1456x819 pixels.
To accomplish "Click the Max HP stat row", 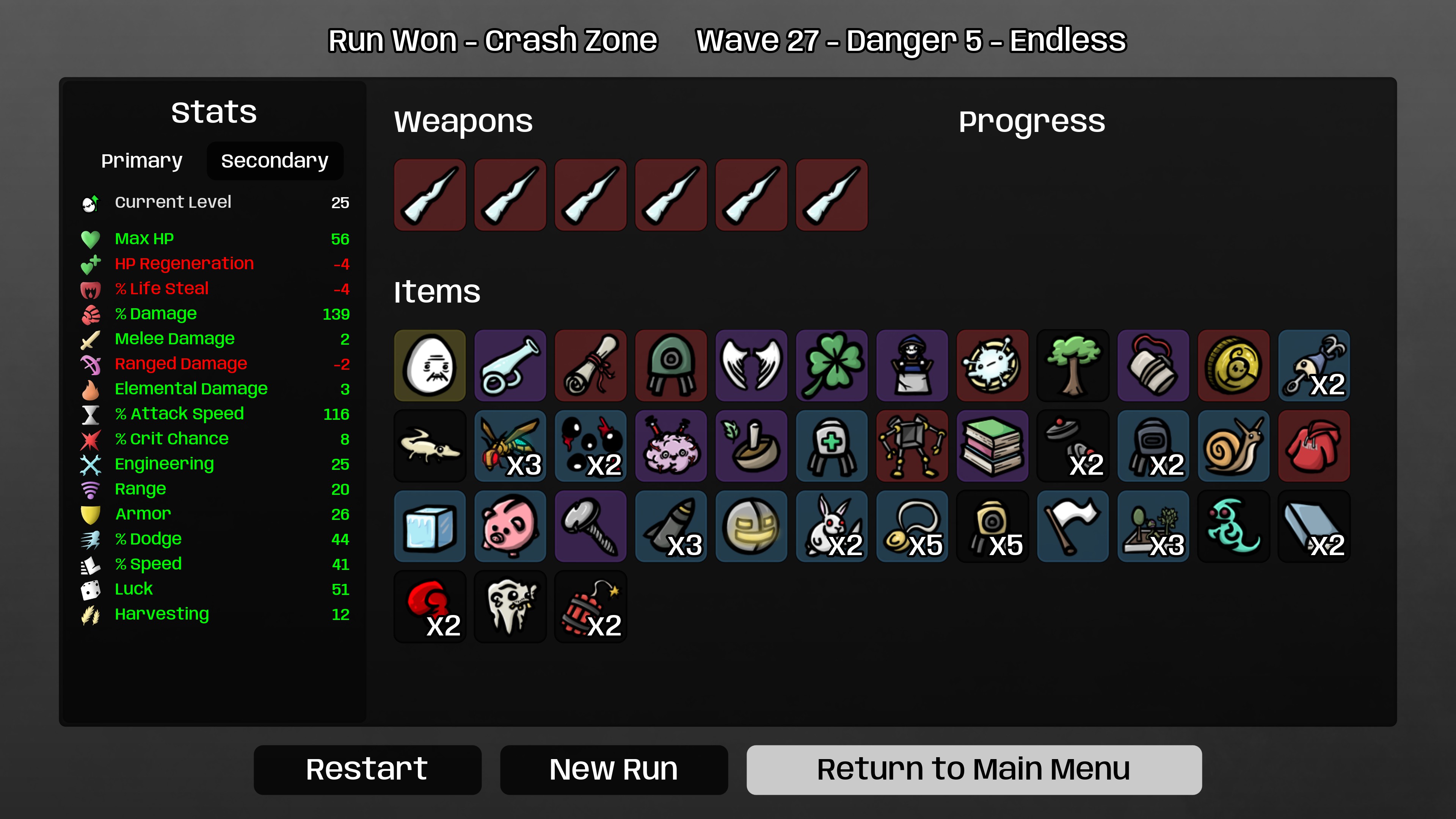I will point(215,239).
